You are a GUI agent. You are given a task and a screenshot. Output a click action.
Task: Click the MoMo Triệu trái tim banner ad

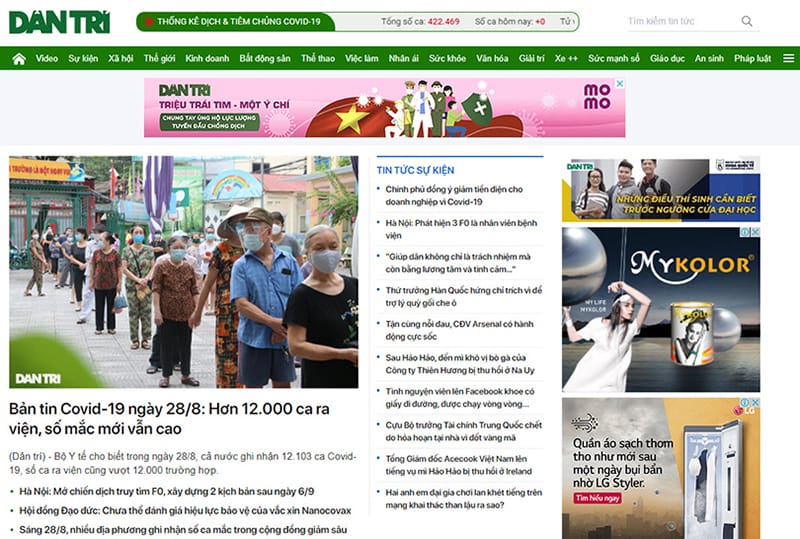(x=384, y=107)
